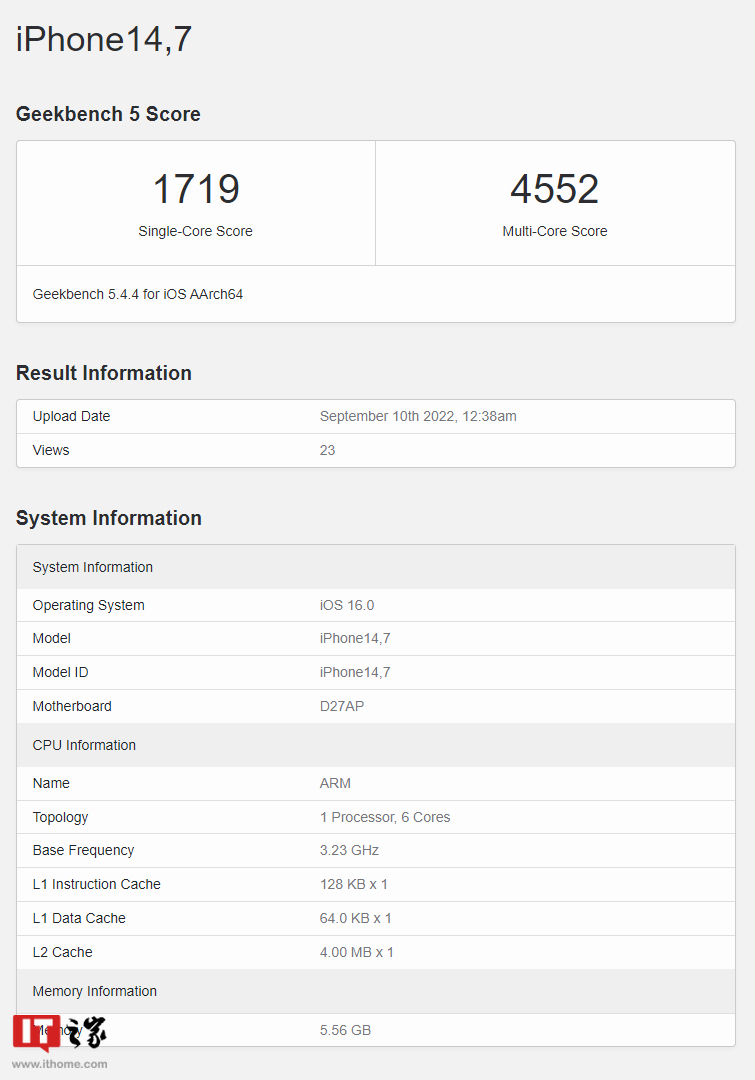Click the iPhone14,7 page title
755x1080 pixels.
pyautogui.click(x=104, y=39)
